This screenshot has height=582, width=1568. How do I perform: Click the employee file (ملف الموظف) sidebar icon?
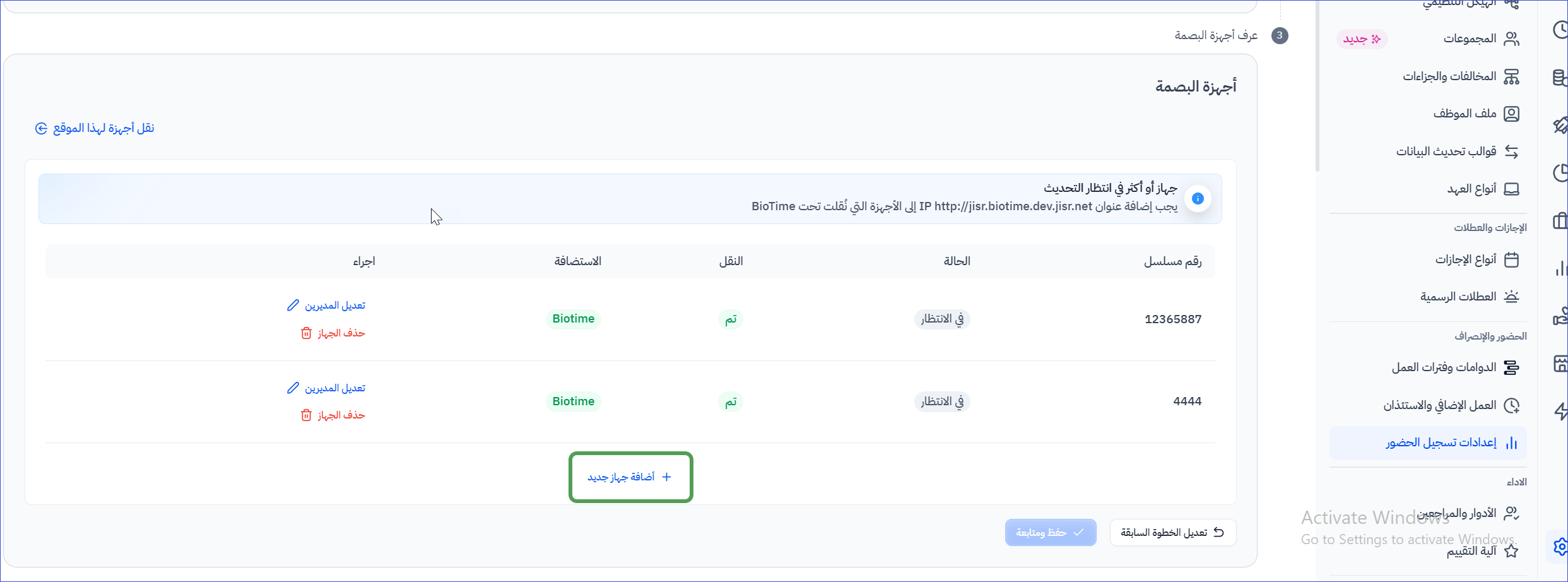pyautogui.click(x=1511, y=114)
